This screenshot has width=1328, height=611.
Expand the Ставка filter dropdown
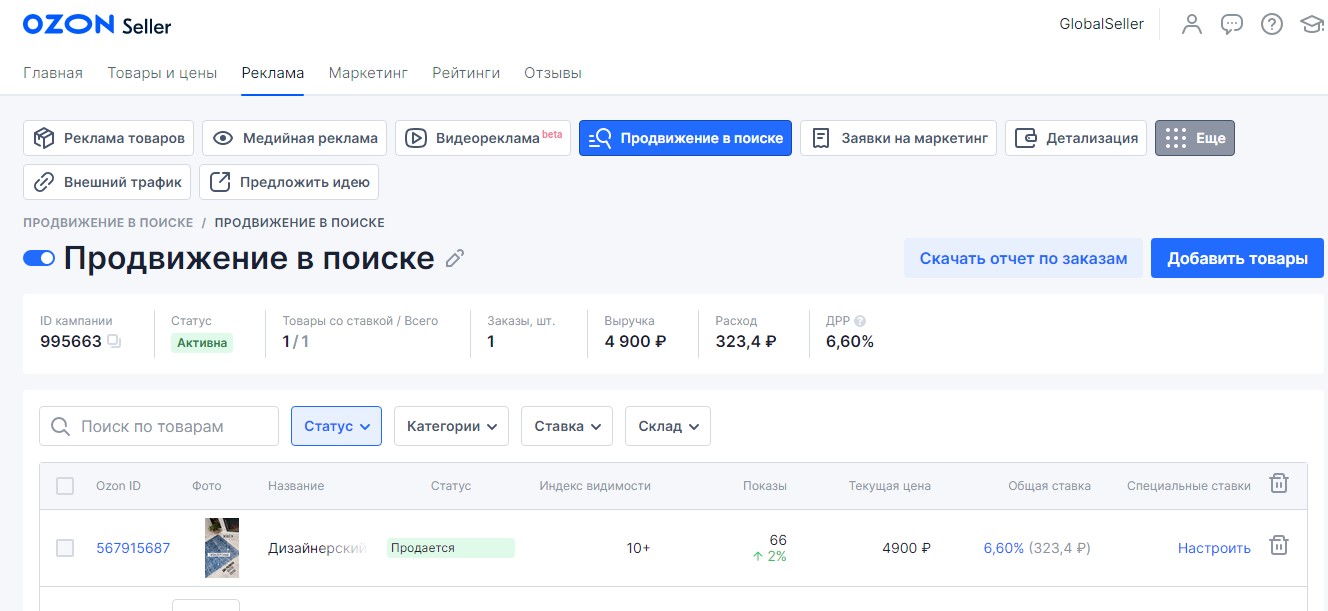click(567, 426)
